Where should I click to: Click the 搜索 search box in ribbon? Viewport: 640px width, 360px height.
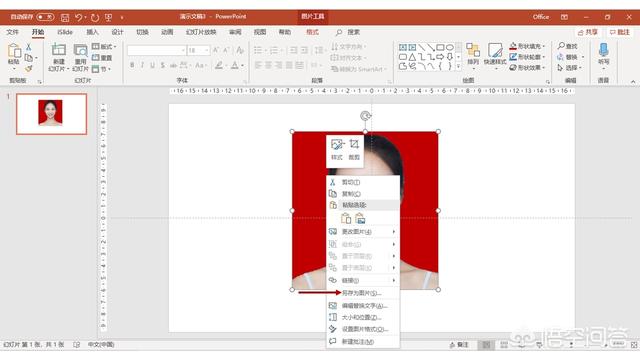348,32
